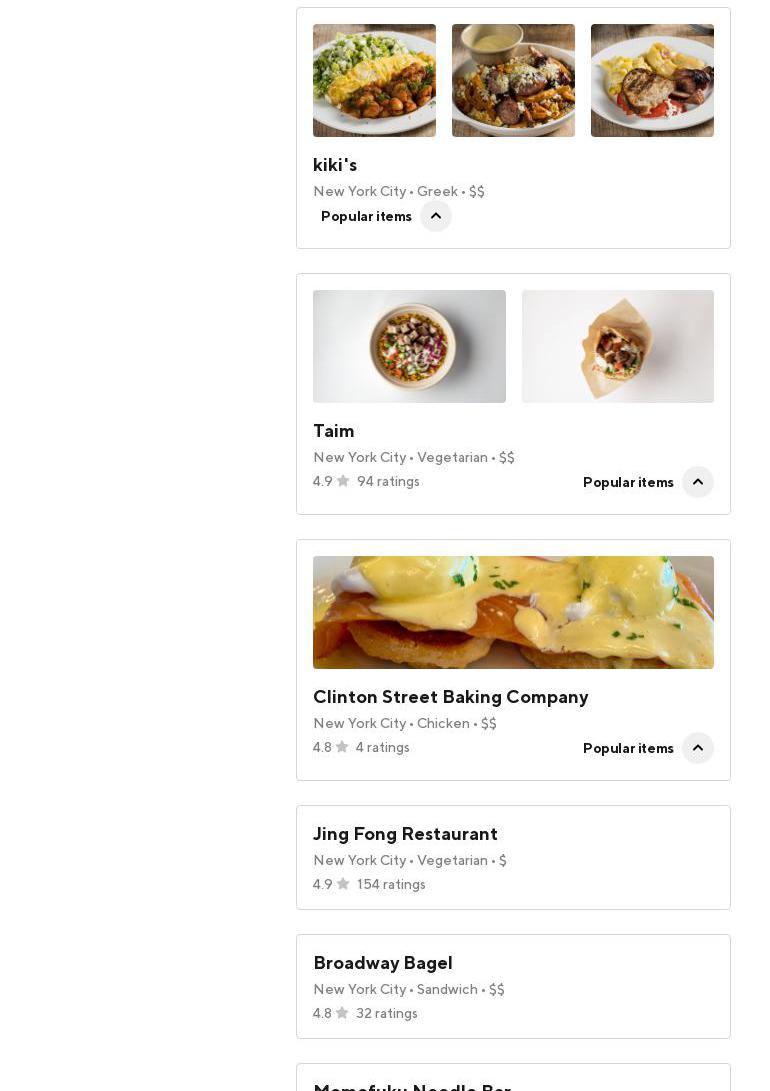The height and width of the screenshot is (1091, 770).
Task: Click Broadway Bagel rating star icon
Action: tap(342, 1013)
